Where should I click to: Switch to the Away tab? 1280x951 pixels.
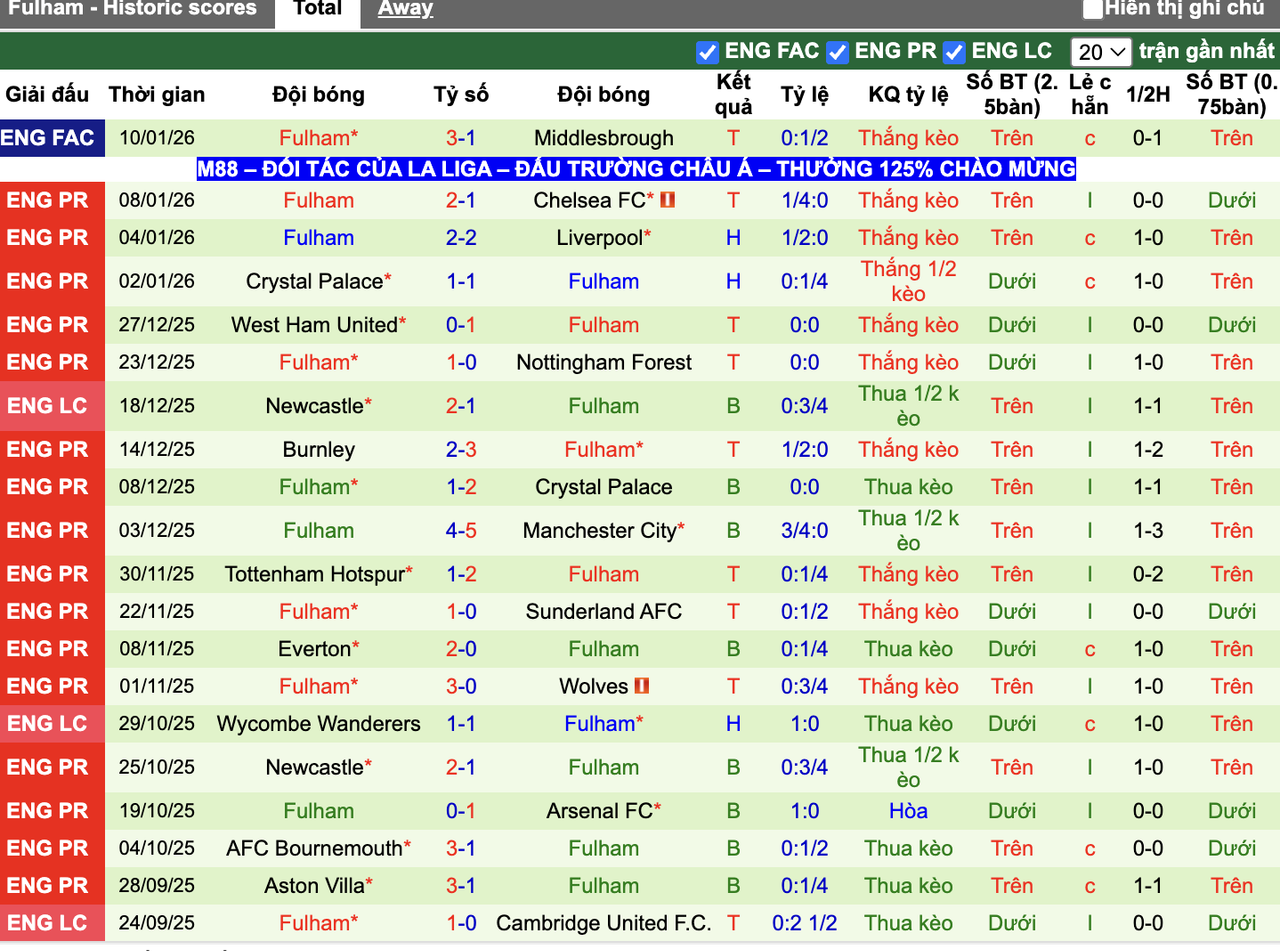(405, 9)
